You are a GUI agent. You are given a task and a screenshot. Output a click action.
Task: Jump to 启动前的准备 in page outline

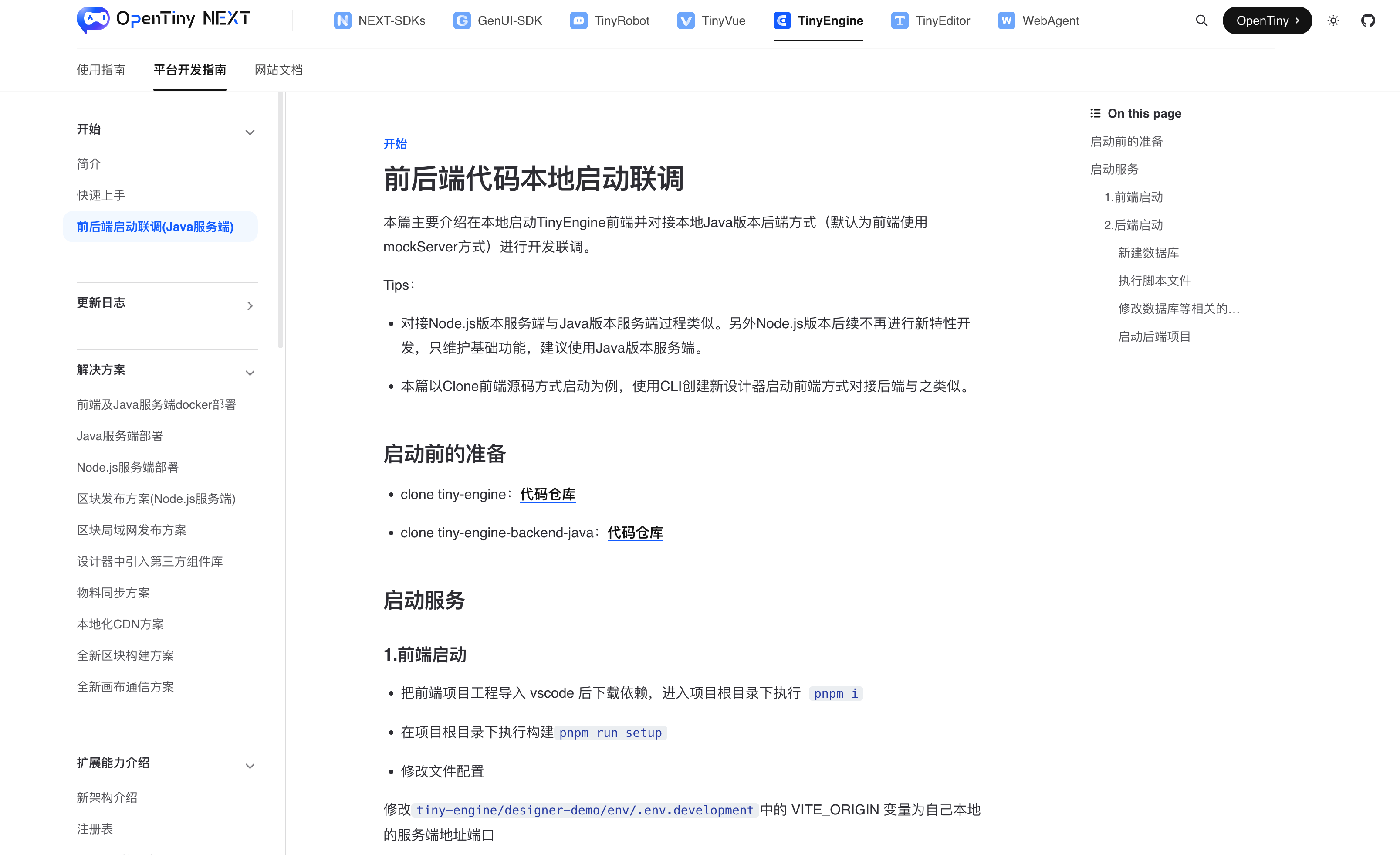tap(1126, 142)
